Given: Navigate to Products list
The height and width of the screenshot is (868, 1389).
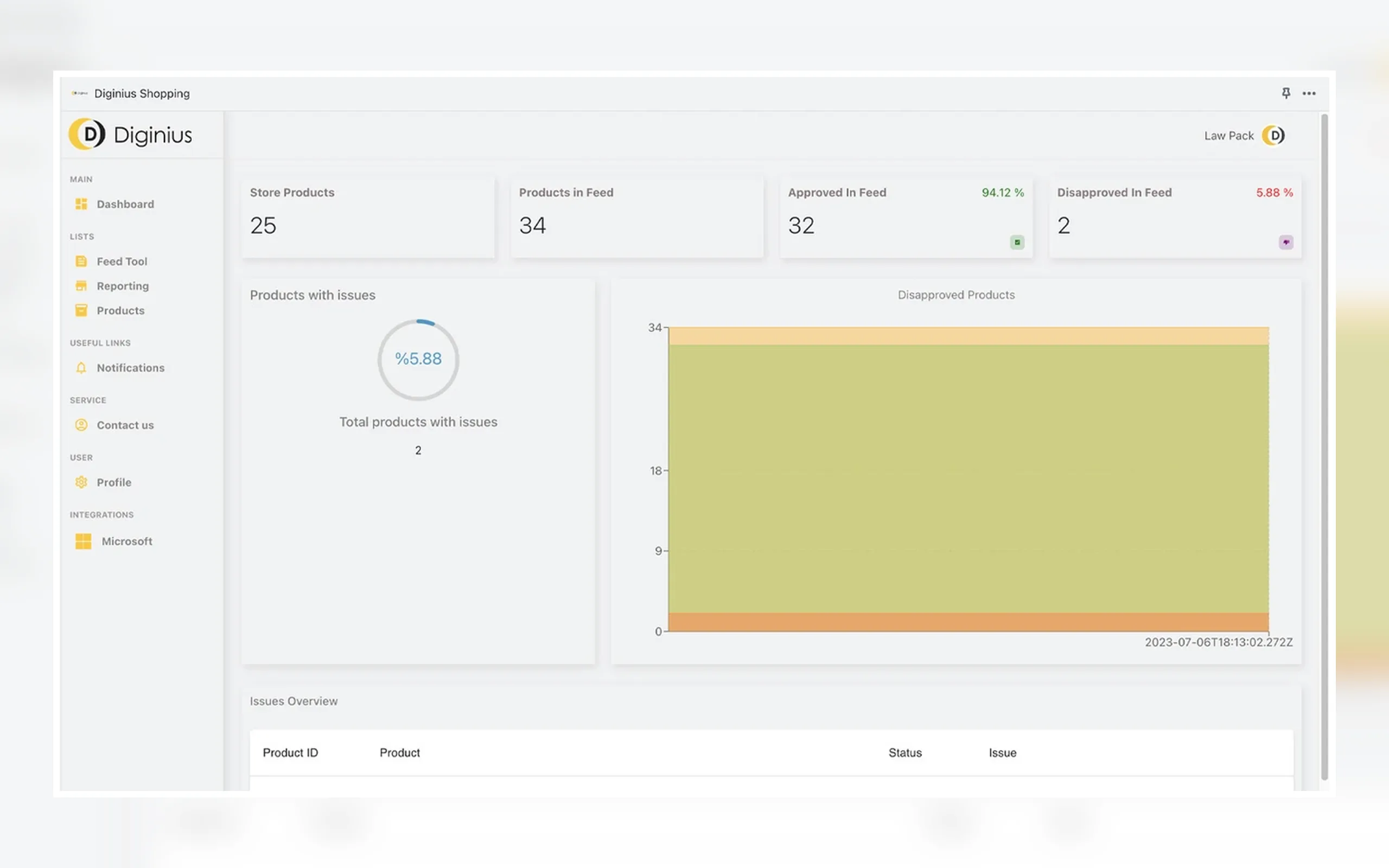Looking at the screenshot, I should pyautogui.click(x=120, y=310).
